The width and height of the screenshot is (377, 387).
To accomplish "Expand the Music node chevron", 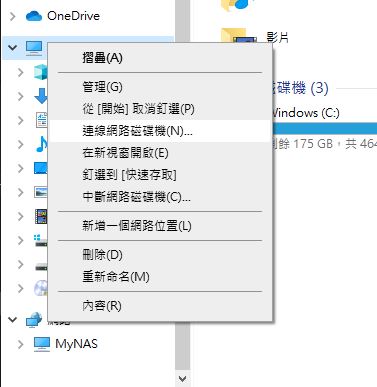I will pos(21,144).
